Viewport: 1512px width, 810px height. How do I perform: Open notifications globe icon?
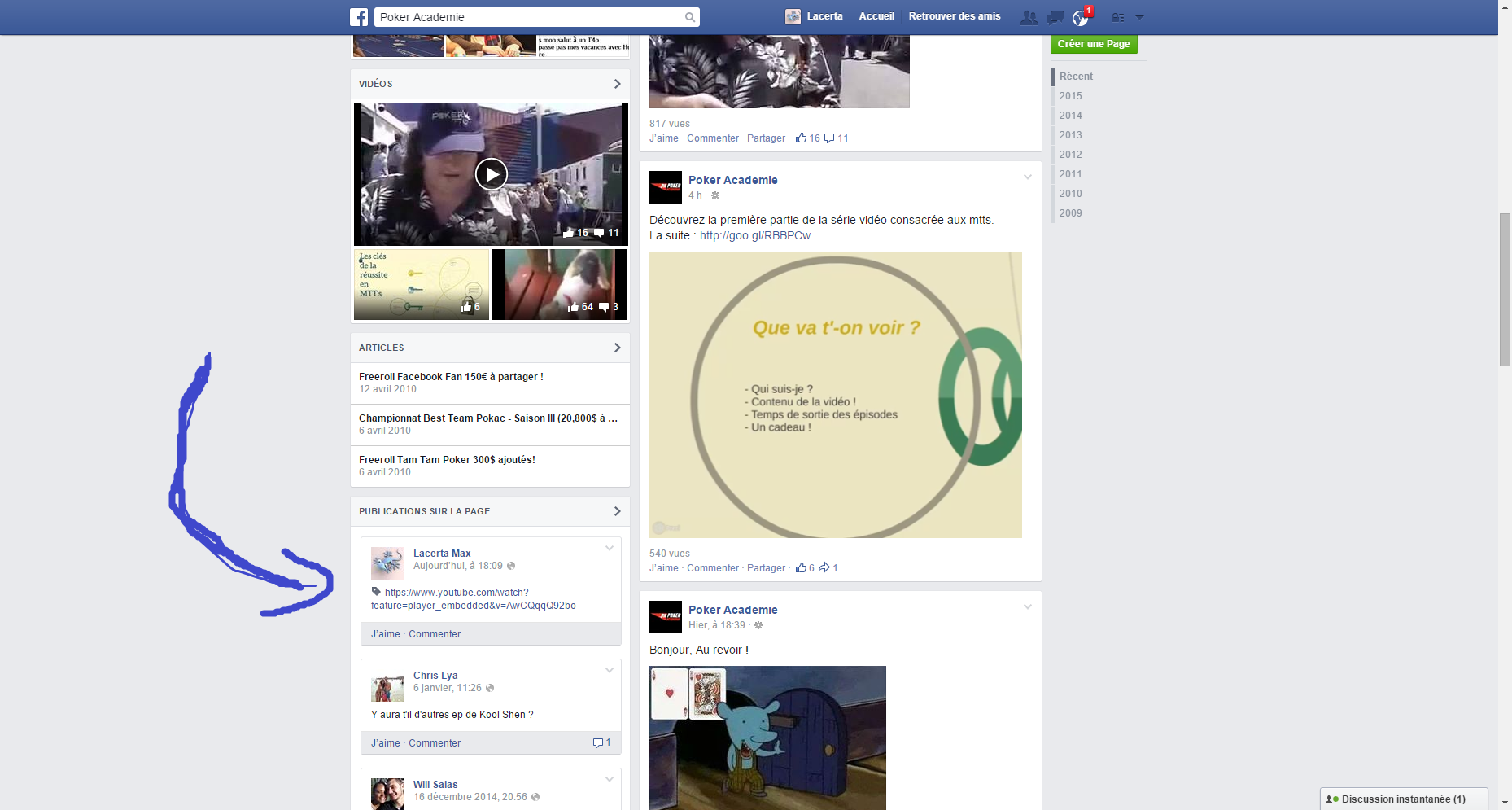[1080, 18]
